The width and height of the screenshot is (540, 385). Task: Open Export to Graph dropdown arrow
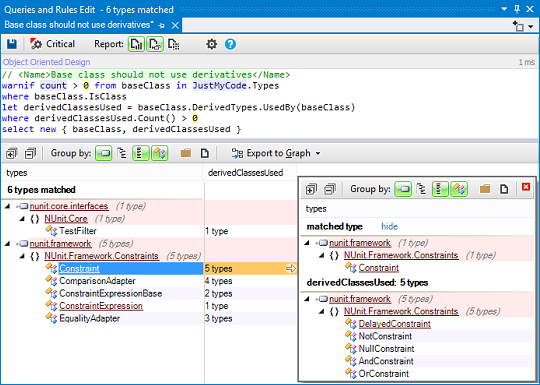pyautogui.click(x=318, y=154)
